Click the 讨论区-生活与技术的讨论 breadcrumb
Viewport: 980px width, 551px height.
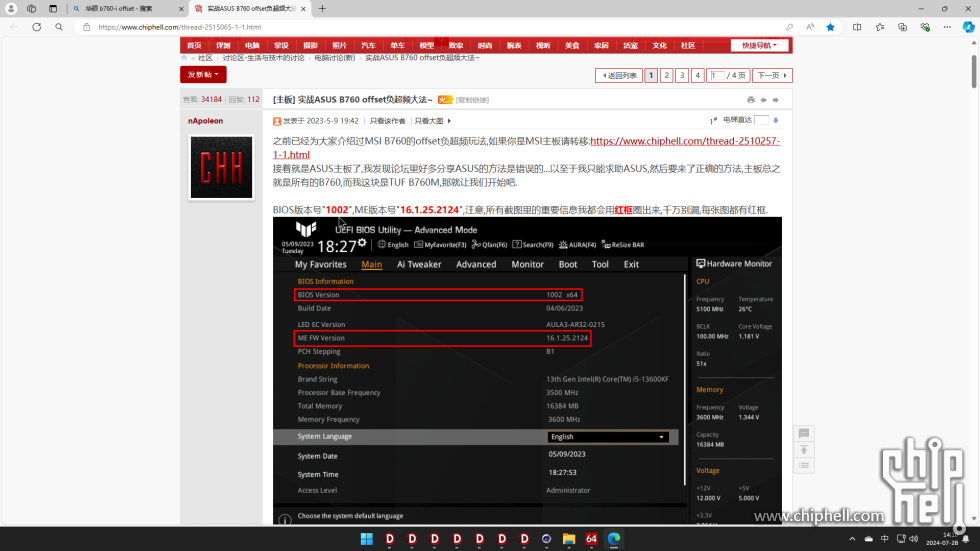point(263,57)
